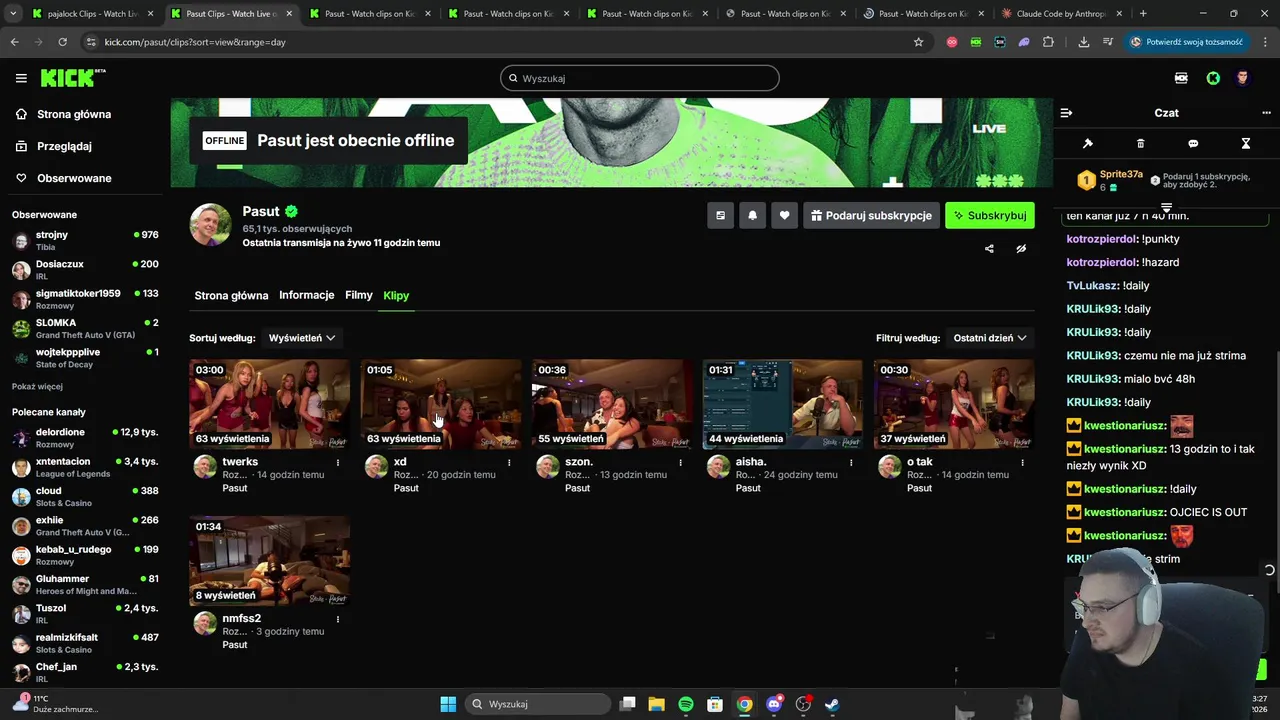This screenshot has width=1280, height=720.
Task: Open strojny channel in sidebar
Action: tap(85, 241)
